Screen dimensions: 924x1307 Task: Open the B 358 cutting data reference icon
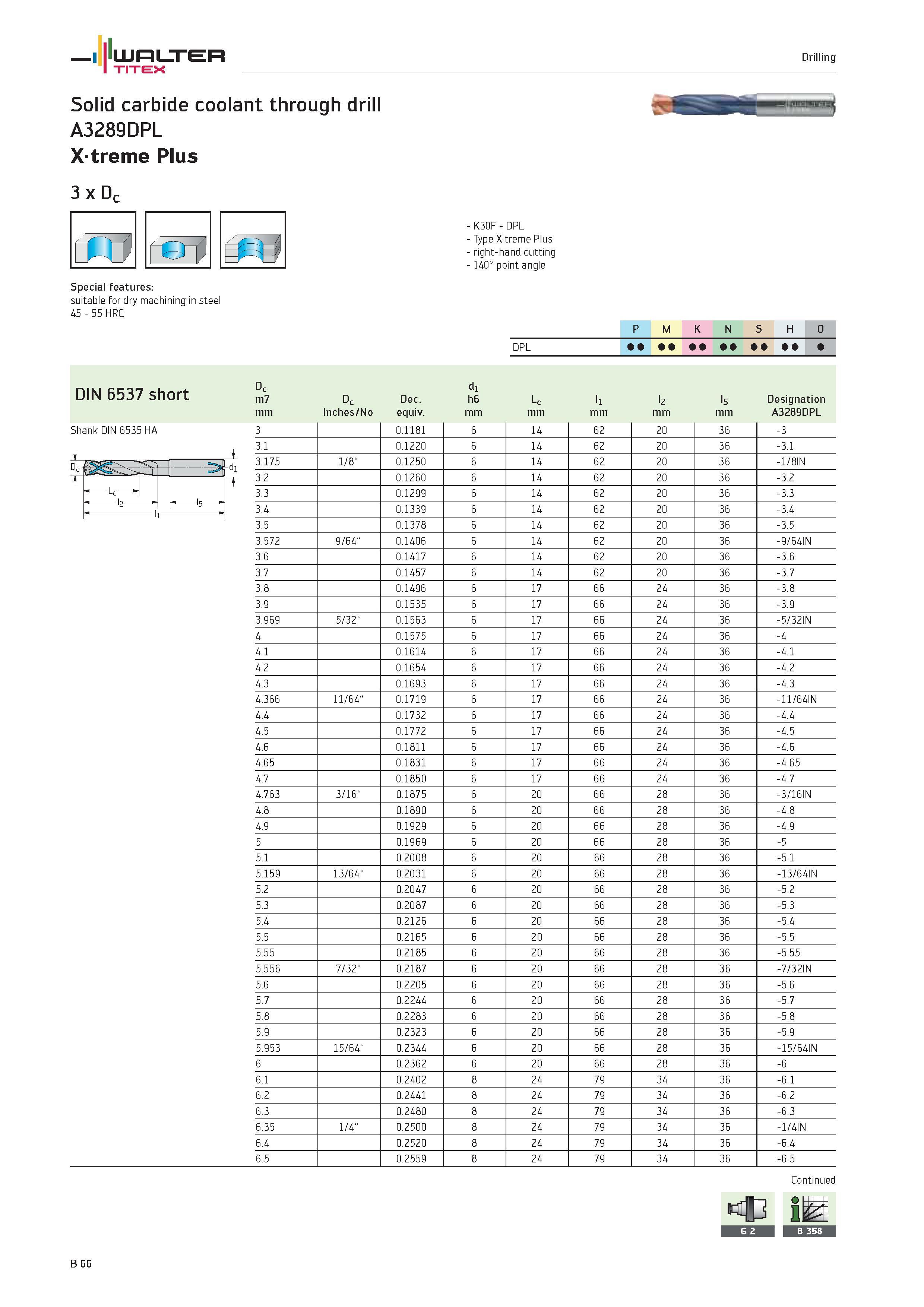(x=809, y=1215)
